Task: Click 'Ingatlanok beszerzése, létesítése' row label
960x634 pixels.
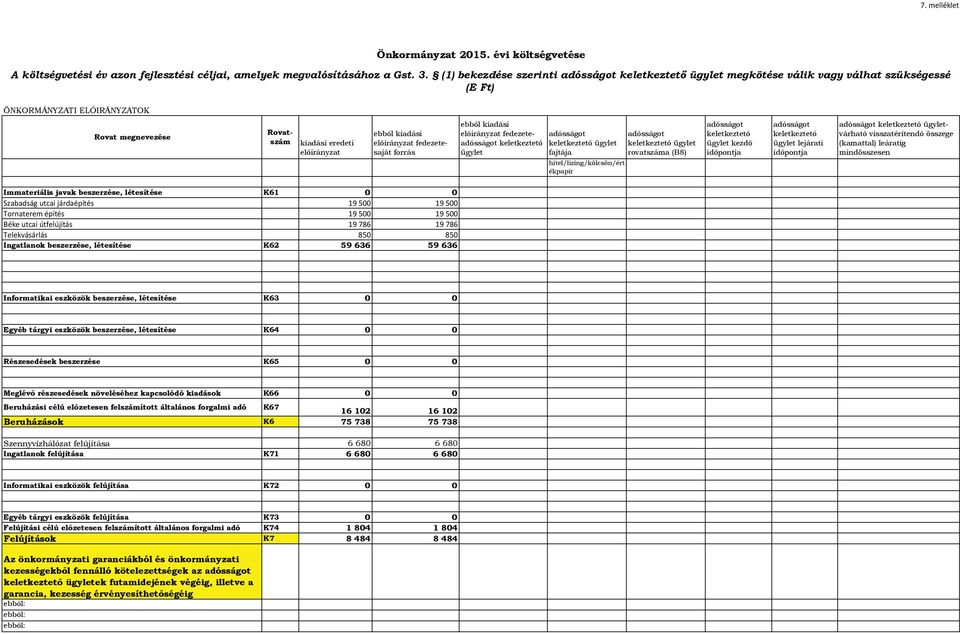Action: tap(67, 245)
